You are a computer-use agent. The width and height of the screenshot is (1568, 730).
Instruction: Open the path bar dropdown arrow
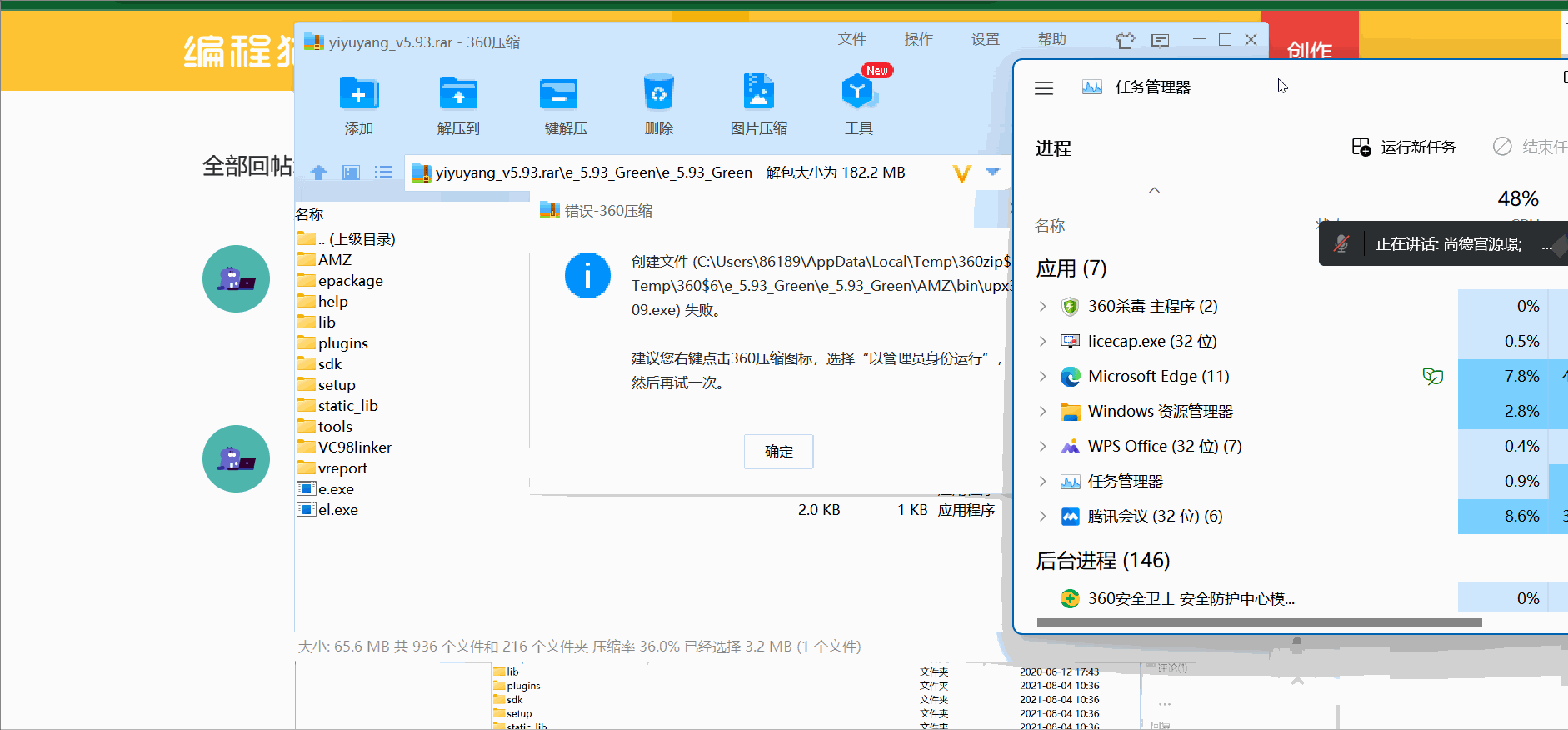992,172
